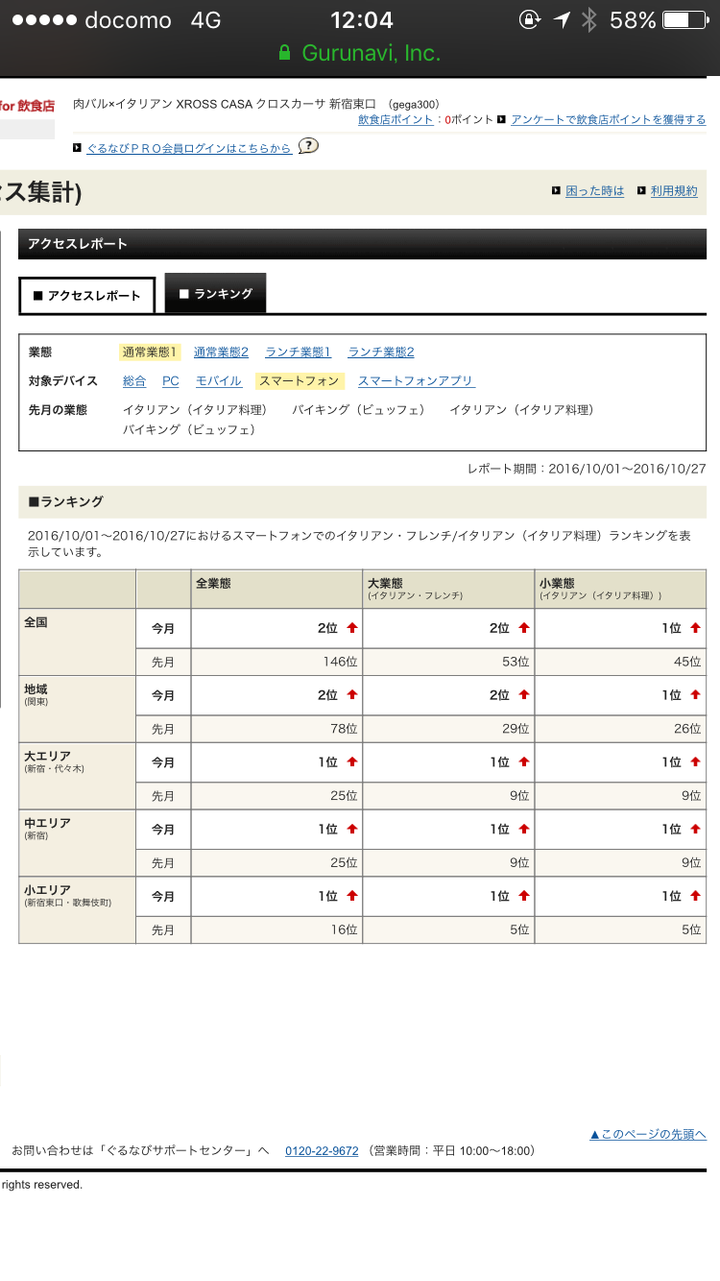Open ぐるなびPRO会員ログインはこちらから link
The width and height of the screenshot is (720, 1281).
coord(189,148)
